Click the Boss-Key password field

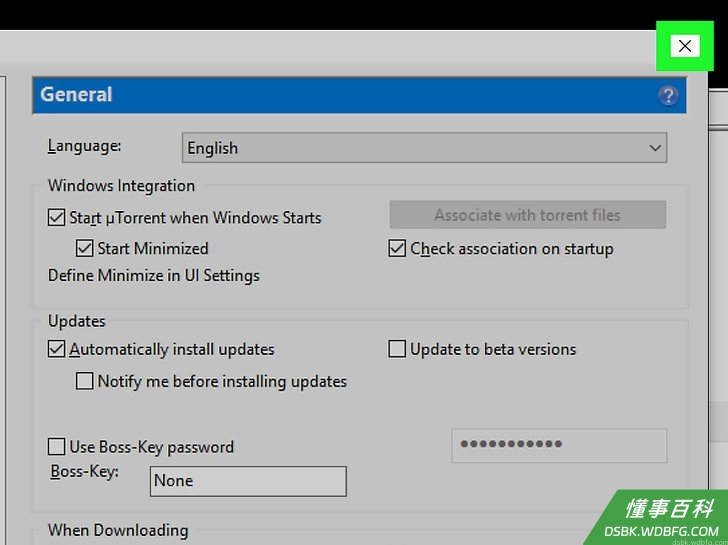tap(559, 446)
